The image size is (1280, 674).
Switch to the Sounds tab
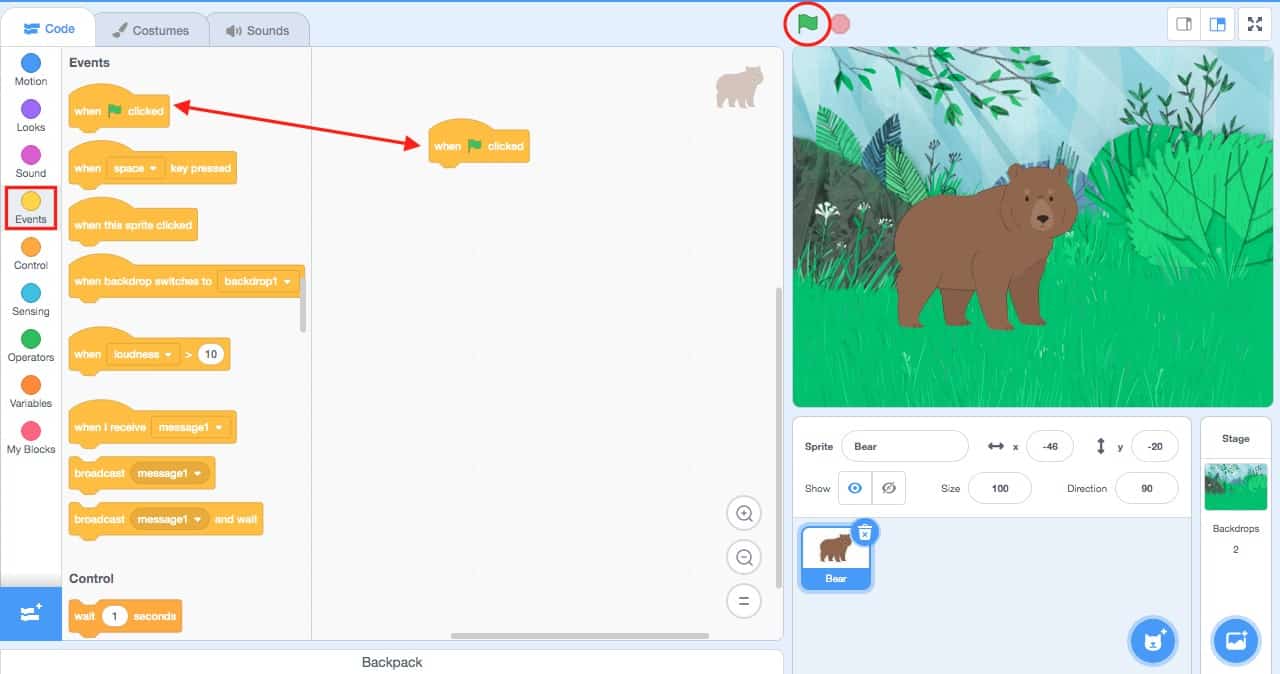click(x=258, y=30)
